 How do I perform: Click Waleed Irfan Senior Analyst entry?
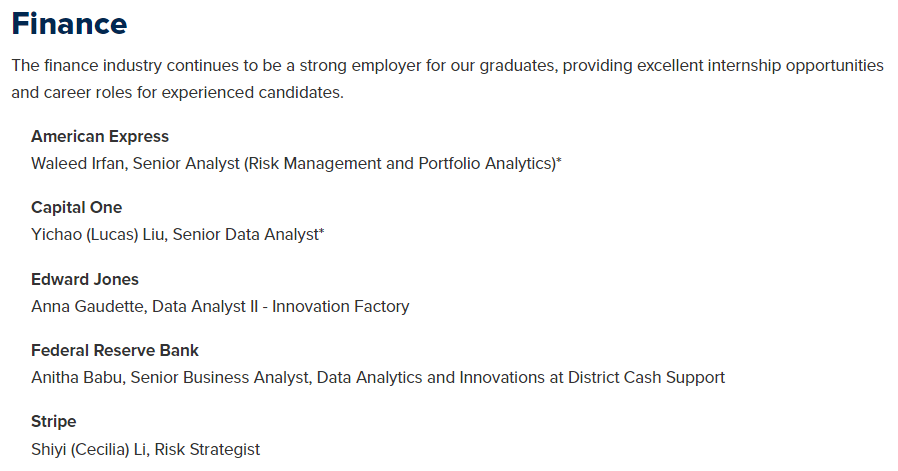coord(296,164)
